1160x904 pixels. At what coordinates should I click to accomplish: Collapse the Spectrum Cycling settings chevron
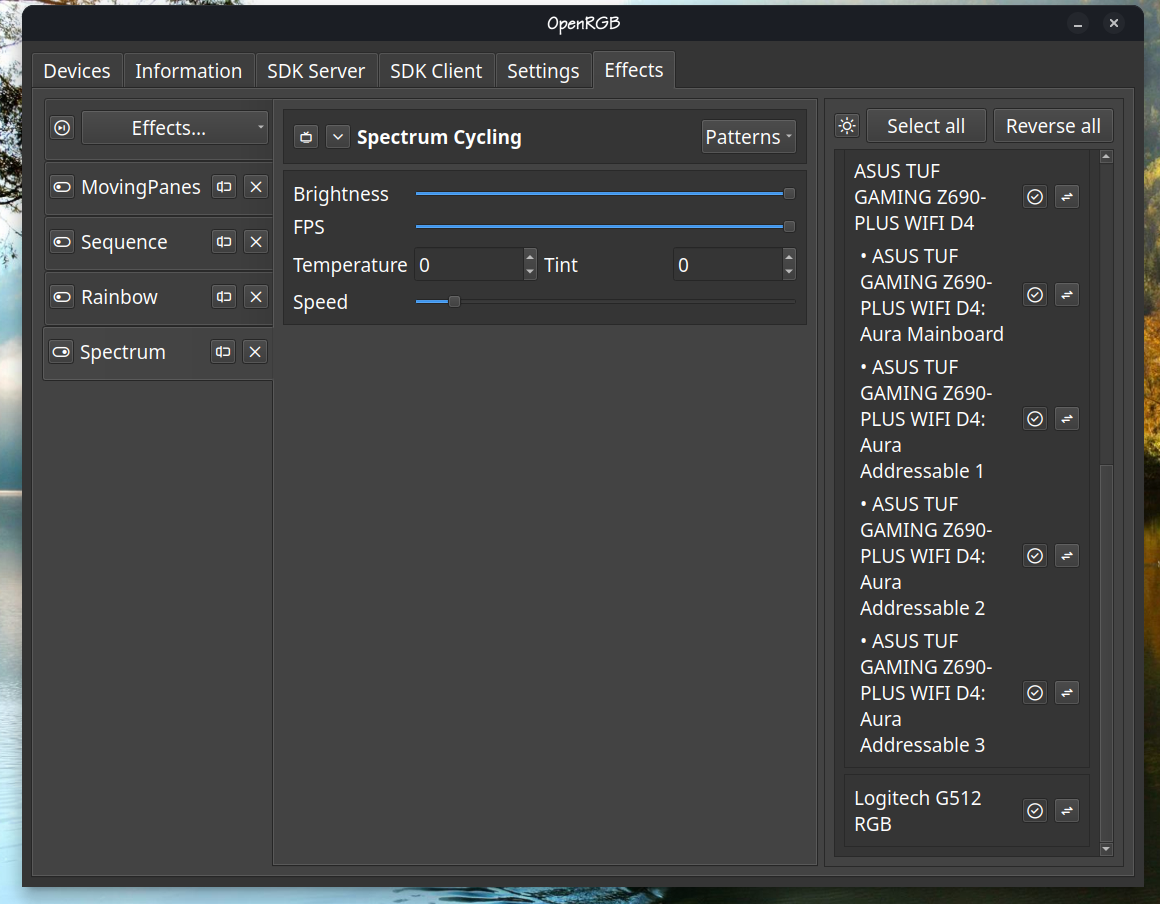338,137
